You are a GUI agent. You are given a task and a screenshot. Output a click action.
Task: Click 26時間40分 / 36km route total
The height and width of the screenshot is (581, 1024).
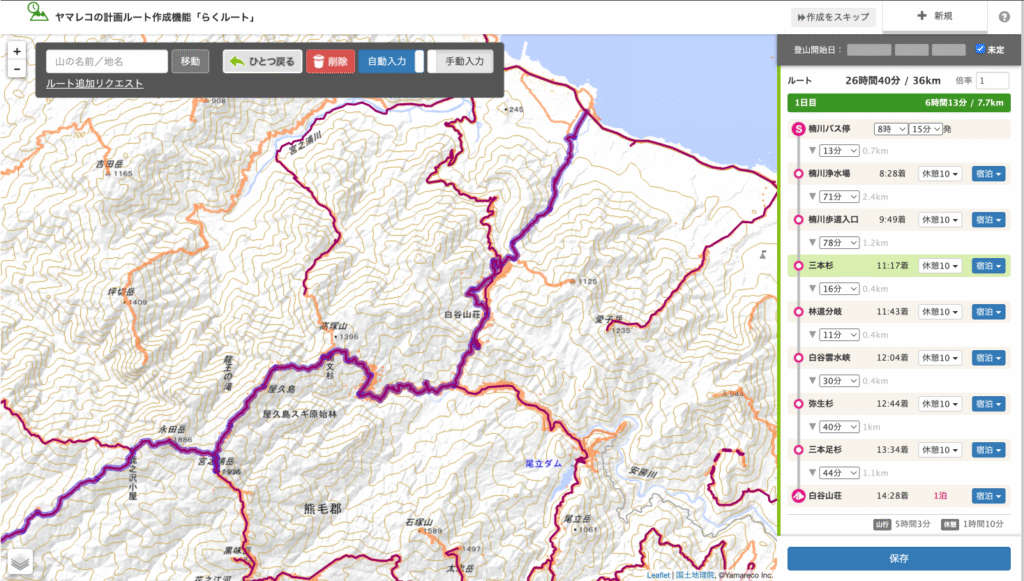[893, 80]
